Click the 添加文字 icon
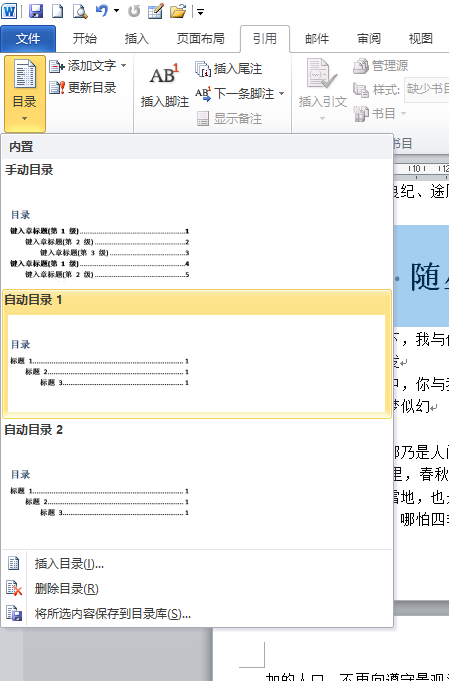Image resolution: width=449 pixels, height=681 pixels. tap(57, 66)
